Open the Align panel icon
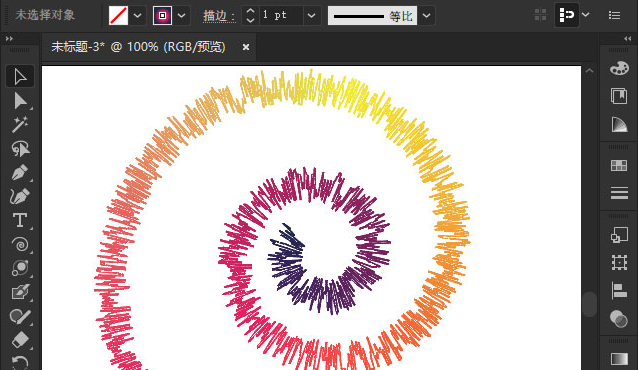Image resolution: width=638 pixels, height=370 pixels. pos(619,291)
